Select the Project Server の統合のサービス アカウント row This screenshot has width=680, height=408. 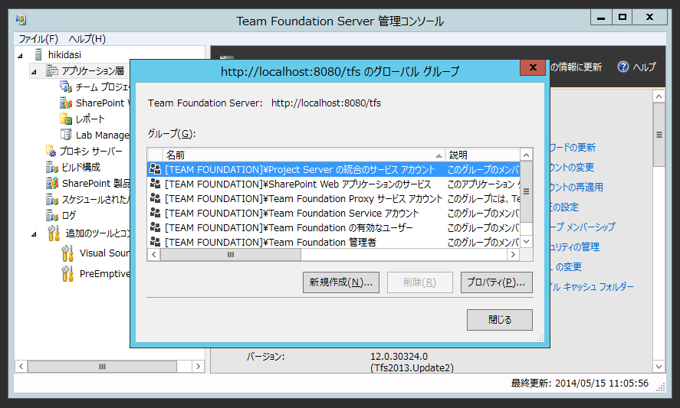[333, 169]
